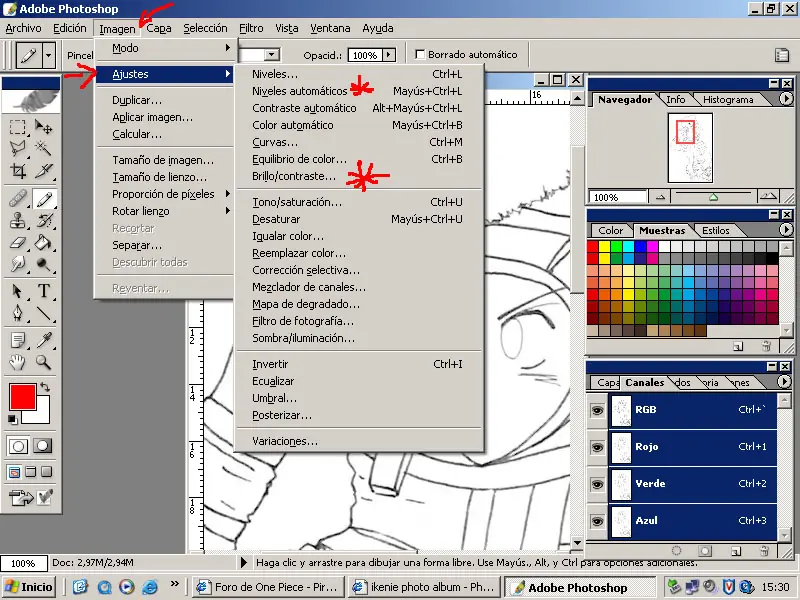Swap foreground and background colors
Image resolution: width=800 pixels, height=600 pixels.
click(x=45, y=387)
